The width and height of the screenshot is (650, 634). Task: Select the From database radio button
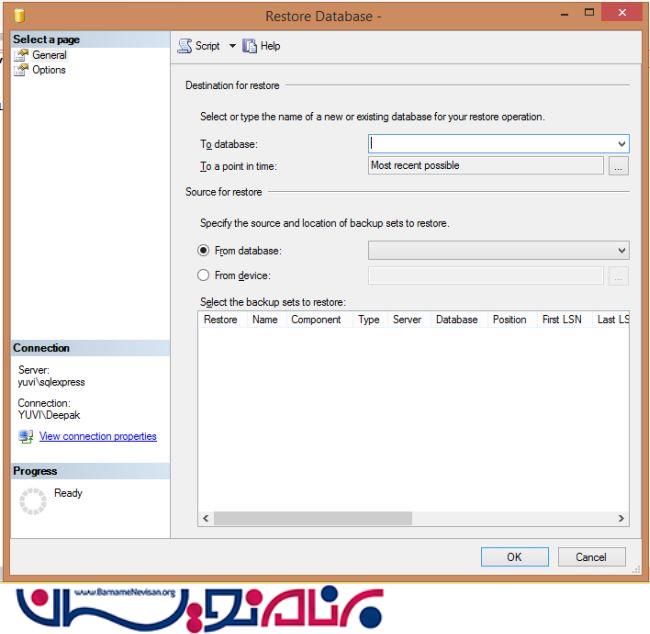pos(204,251)
